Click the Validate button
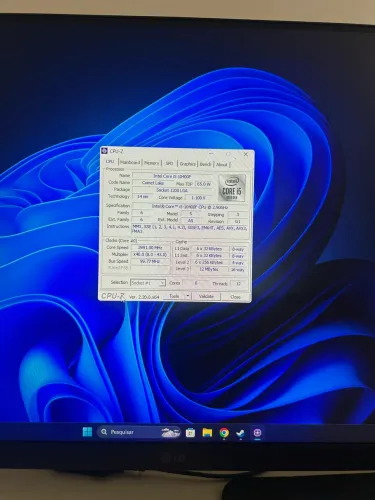The image size is (375, 500). tap(206, 296)
